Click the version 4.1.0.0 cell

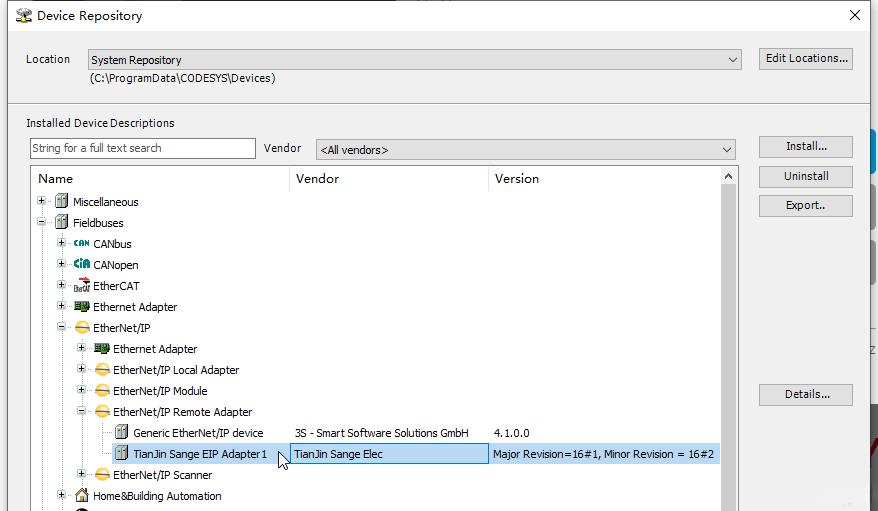tap(511, 433)
